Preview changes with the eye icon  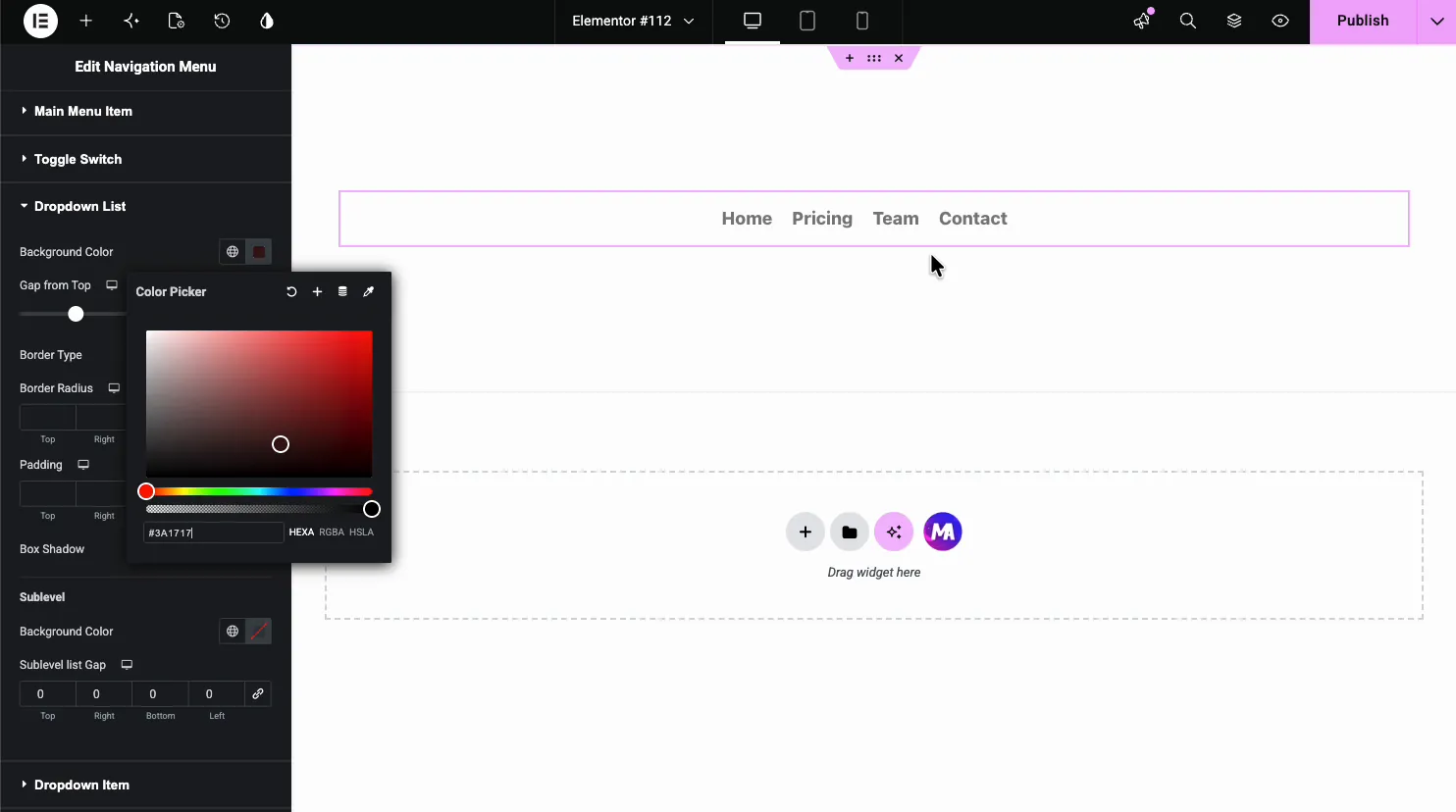point(1280,21)
